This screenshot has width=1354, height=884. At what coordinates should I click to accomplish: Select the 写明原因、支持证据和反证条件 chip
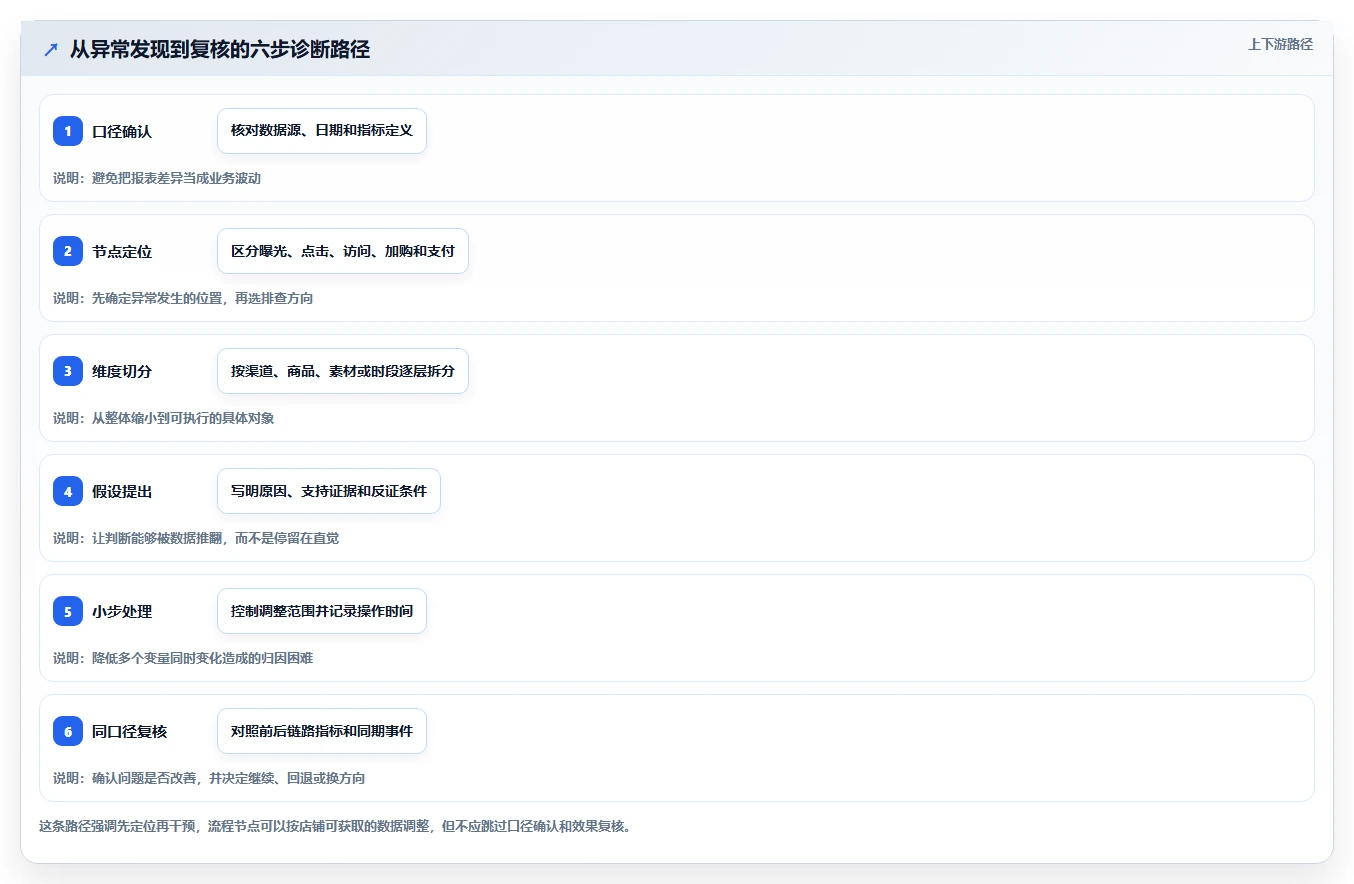[x=329, y=491]
